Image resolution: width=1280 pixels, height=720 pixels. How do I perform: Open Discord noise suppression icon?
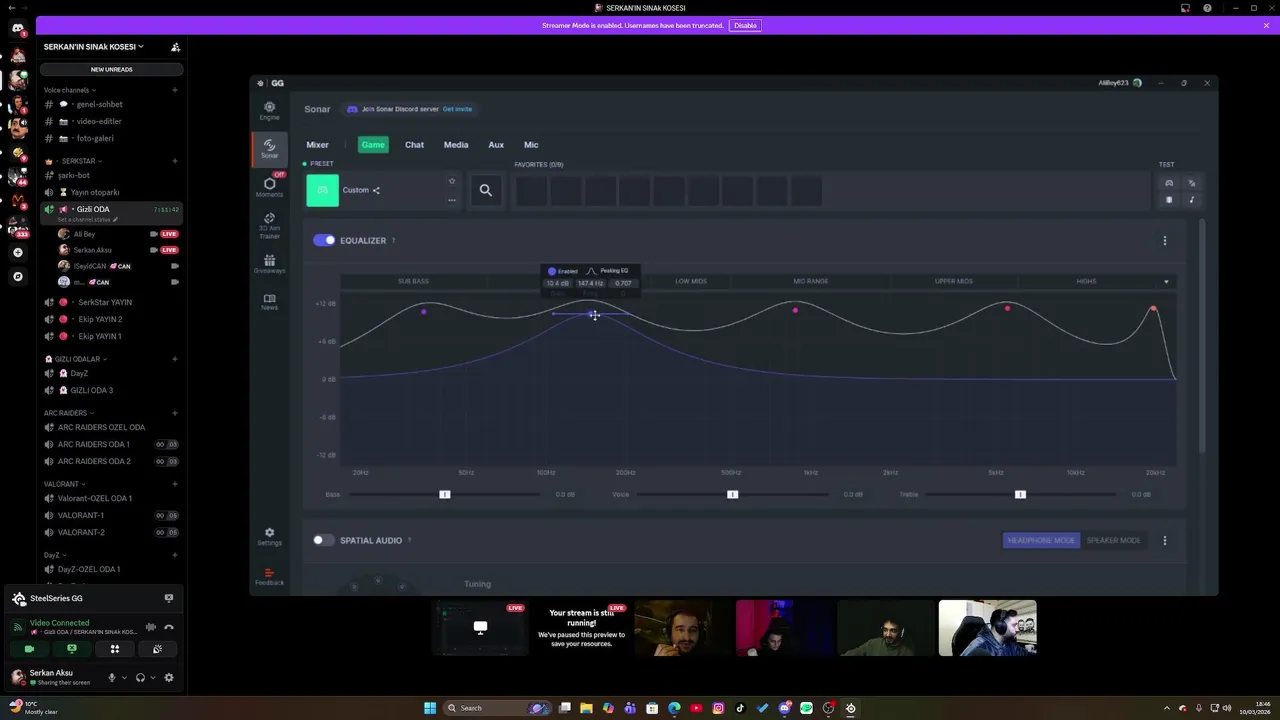point(151,627)
